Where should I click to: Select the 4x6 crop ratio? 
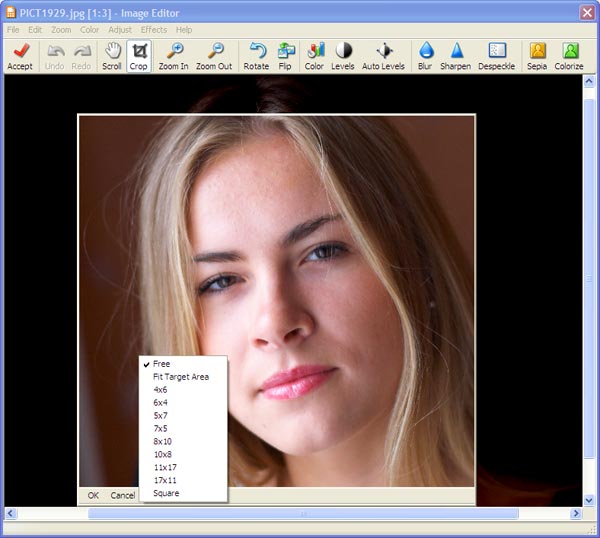pyautogui.click(x=183, y=390)
